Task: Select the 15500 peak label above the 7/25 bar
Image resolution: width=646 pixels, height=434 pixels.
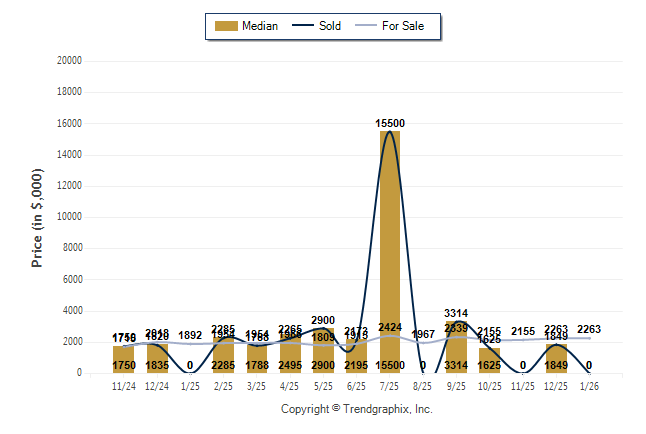Action: pos(389,123)
